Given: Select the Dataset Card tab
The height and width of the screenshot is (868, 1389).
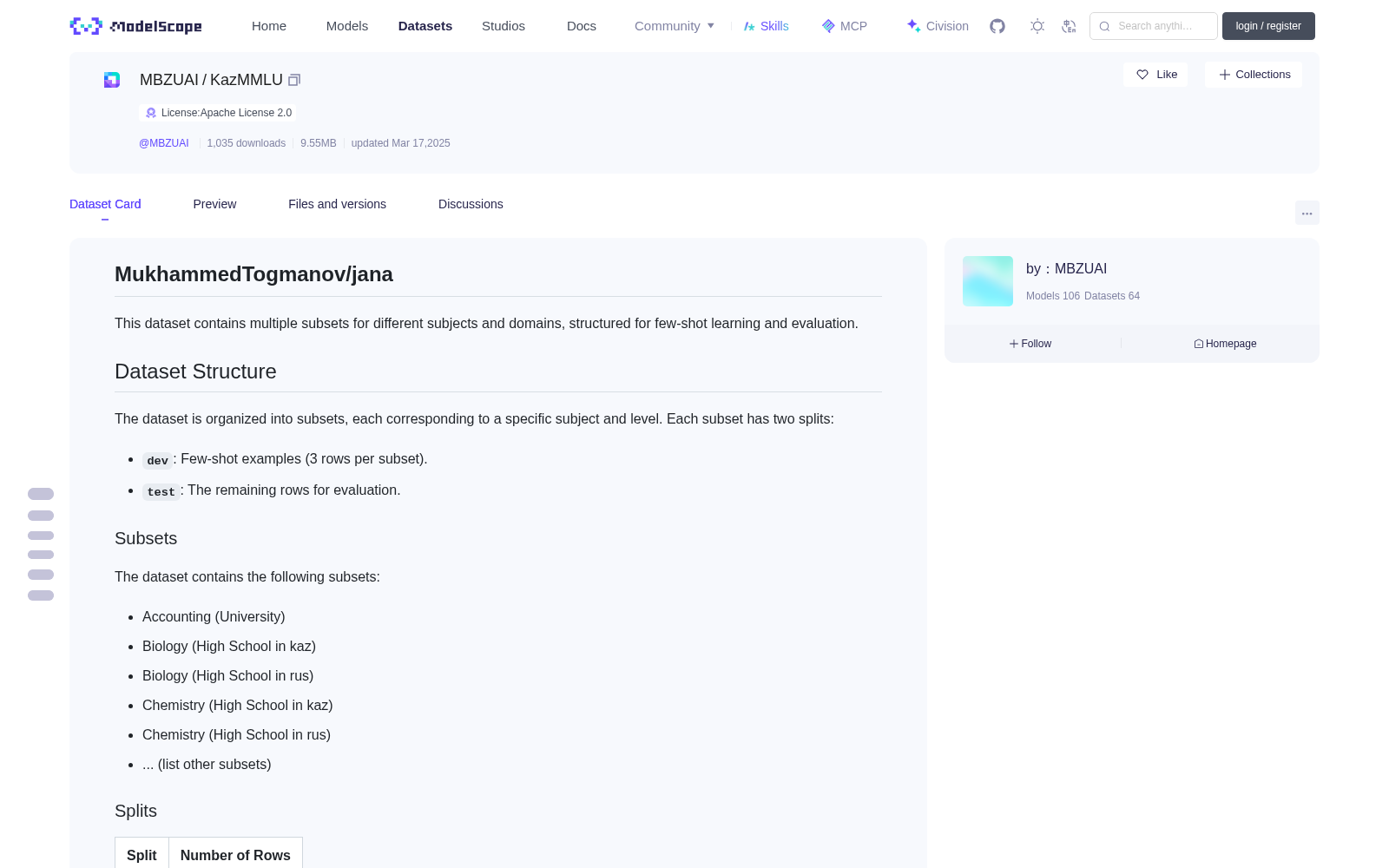Looking at the screenshot, I should [105, 204].
